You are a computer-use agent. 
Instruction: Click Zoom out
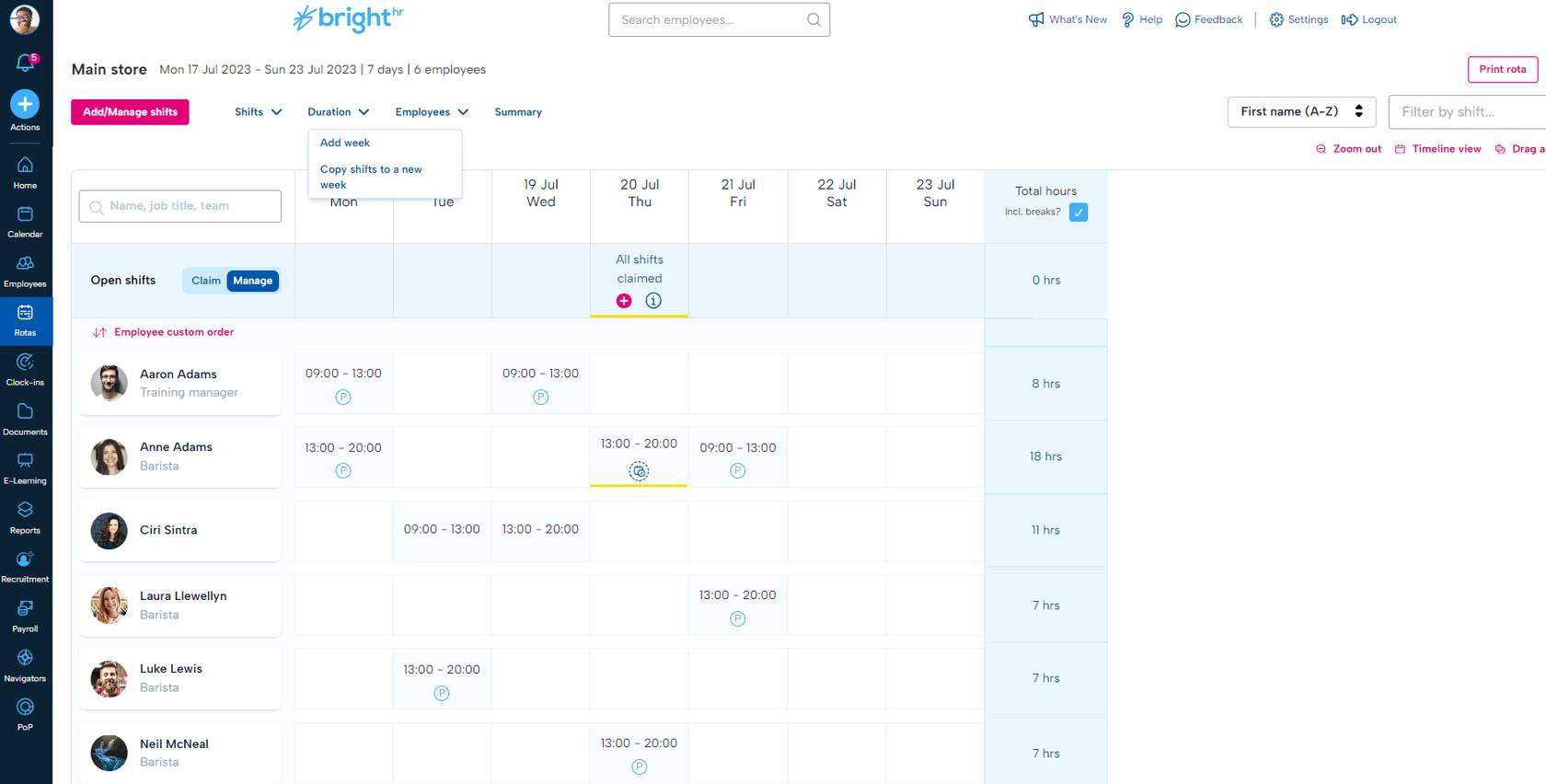(1348, 149)
